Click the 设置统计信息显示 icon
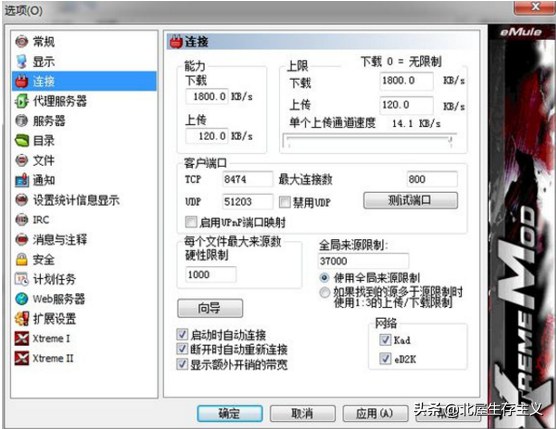 click(22, 200)
